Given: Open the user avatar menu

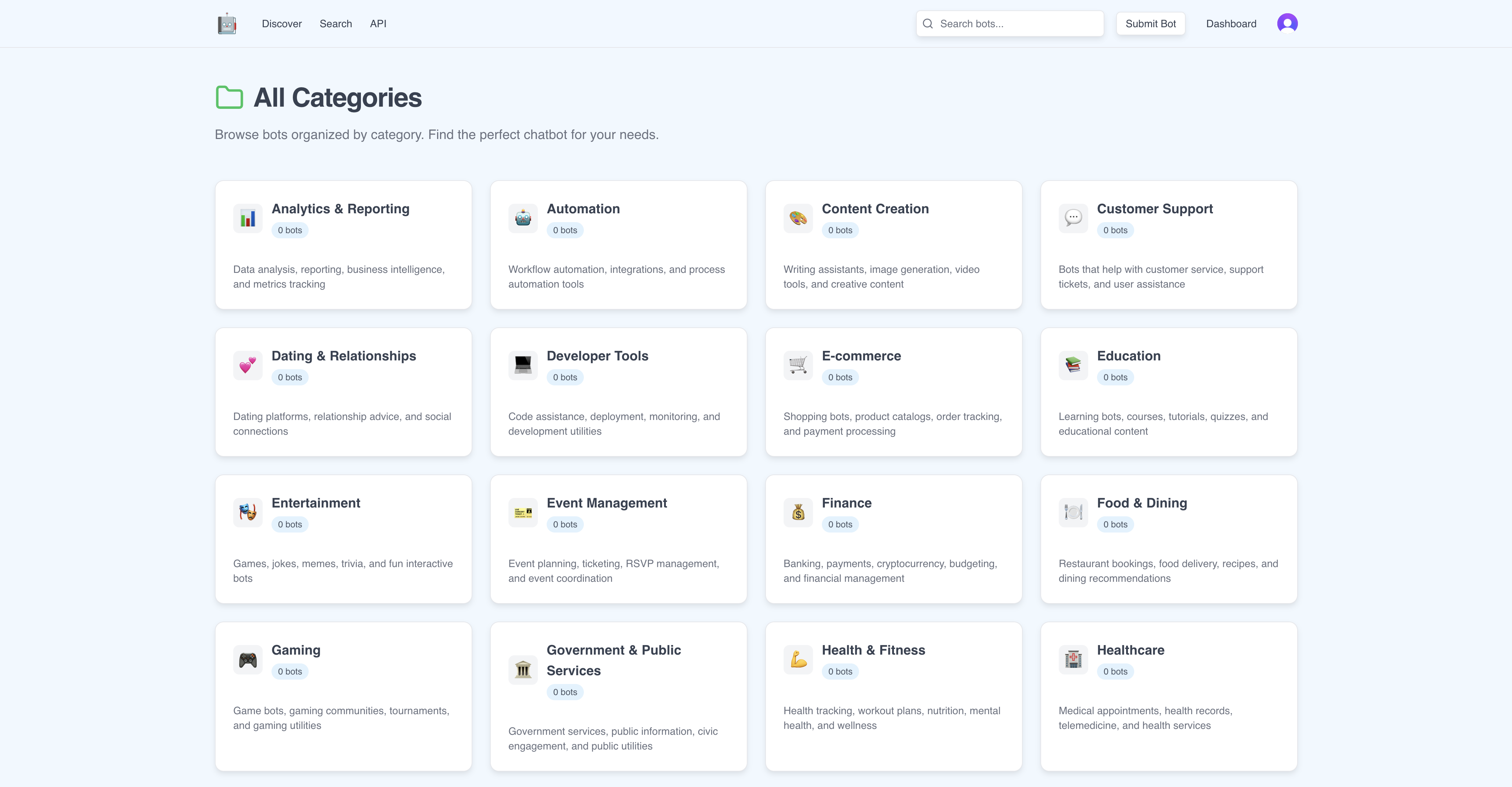Looking at the screenshot, I should point(1286,24).
